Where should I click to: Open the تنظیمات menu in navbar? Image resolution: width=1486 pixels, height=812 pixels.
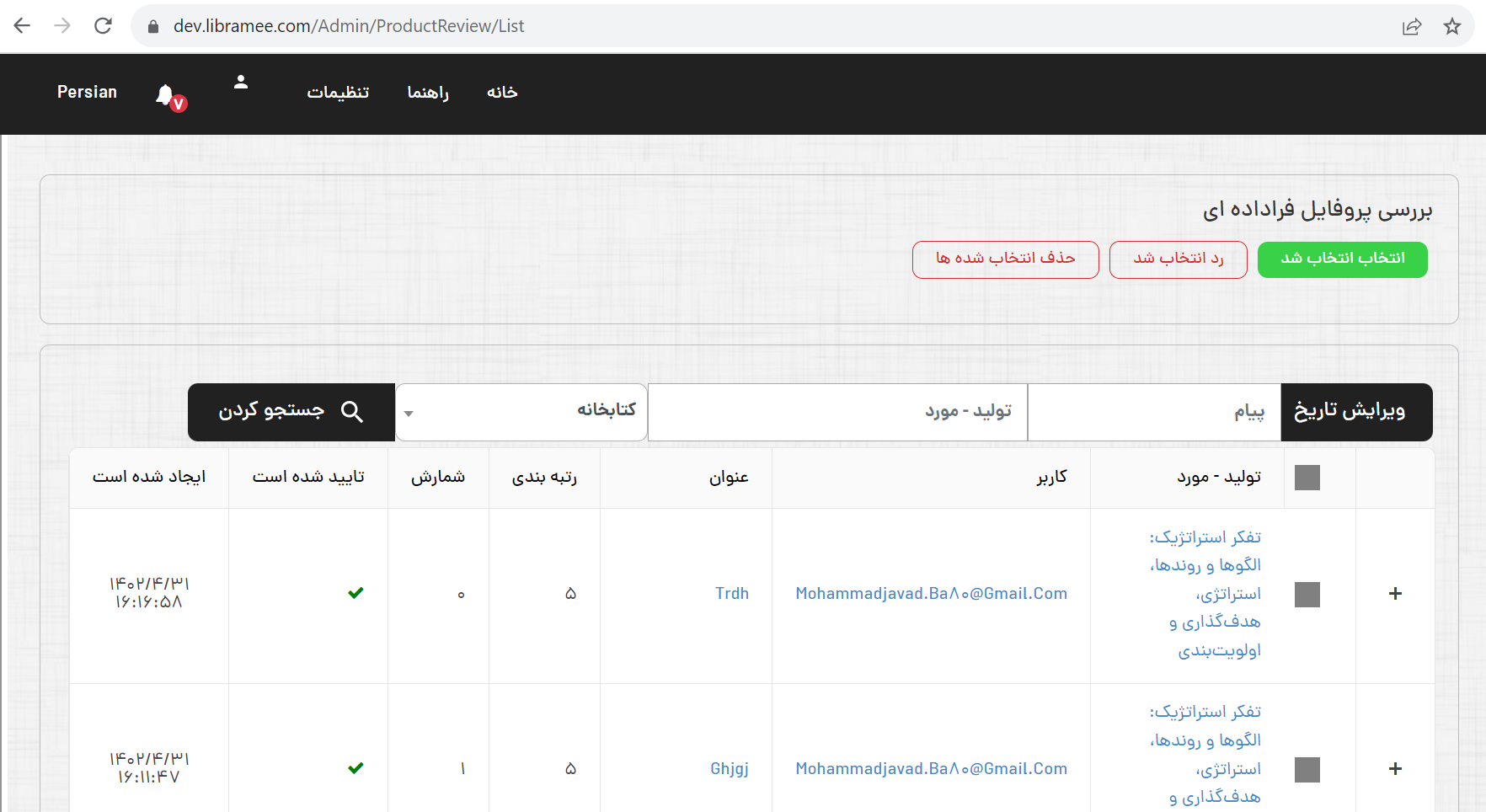point(338,93)
